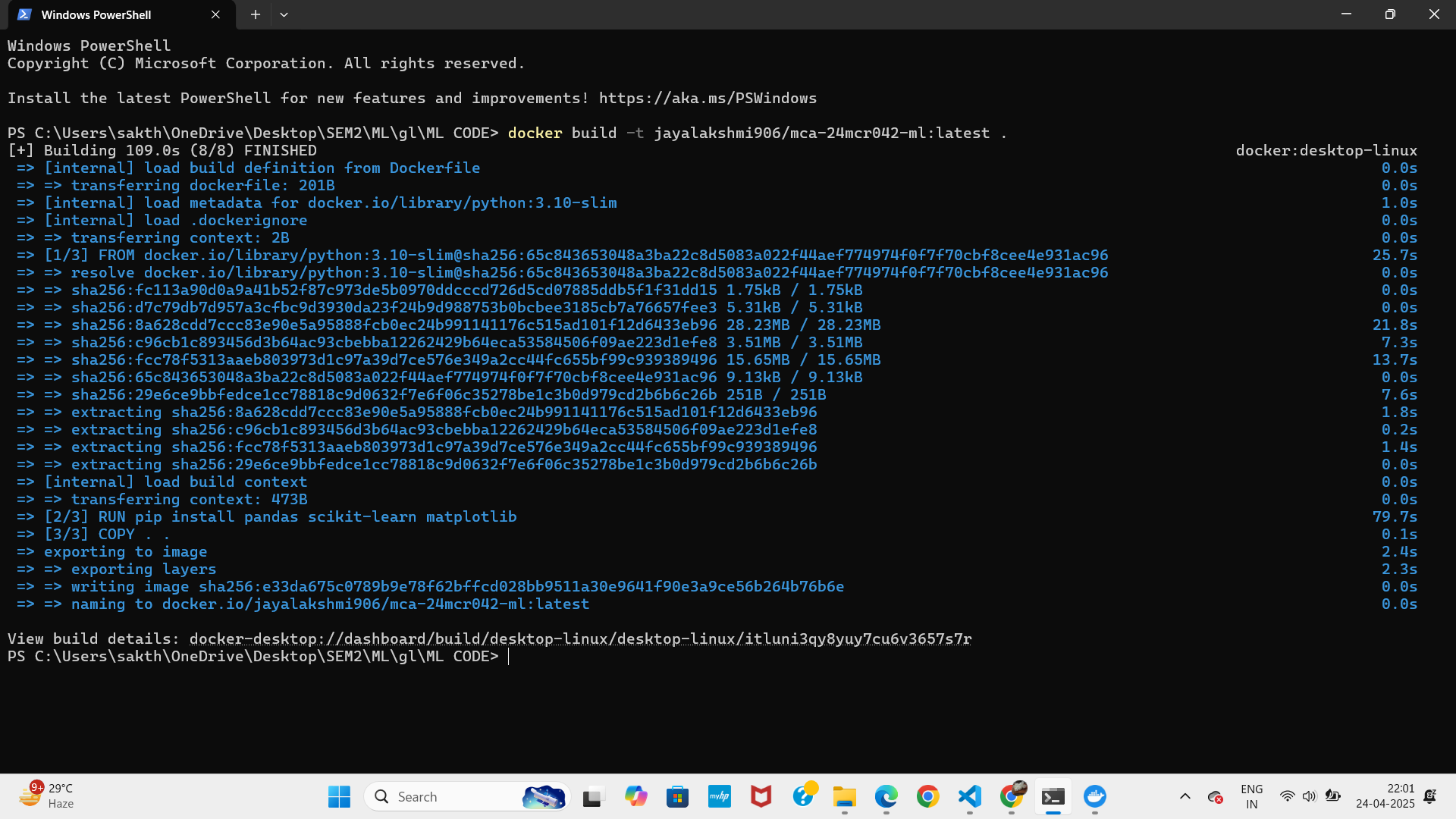Screen dimensions: 1456x819
Task: Open the new-tab profile dropdown arrow
Action: (284, 14)
